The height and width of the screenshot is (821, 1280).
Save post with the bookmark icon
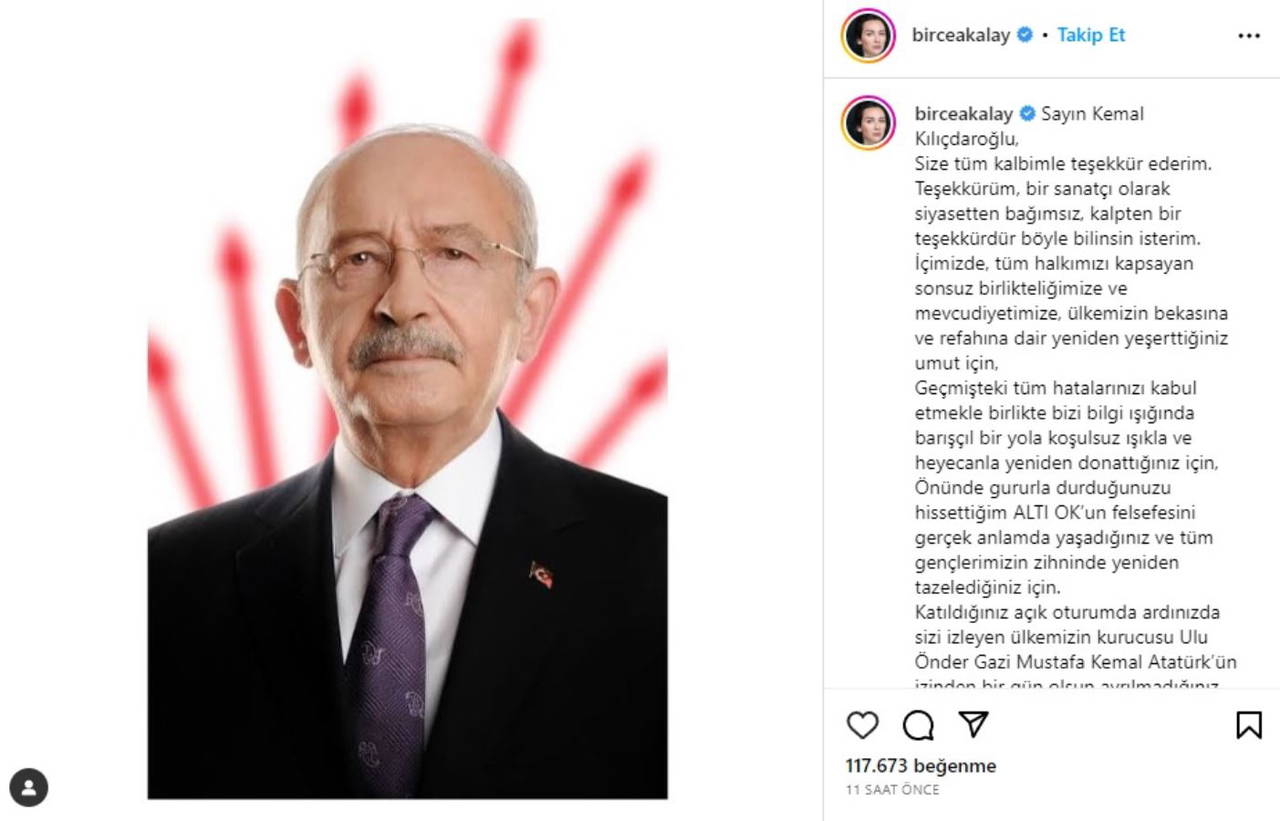(x=1249, y=725)
